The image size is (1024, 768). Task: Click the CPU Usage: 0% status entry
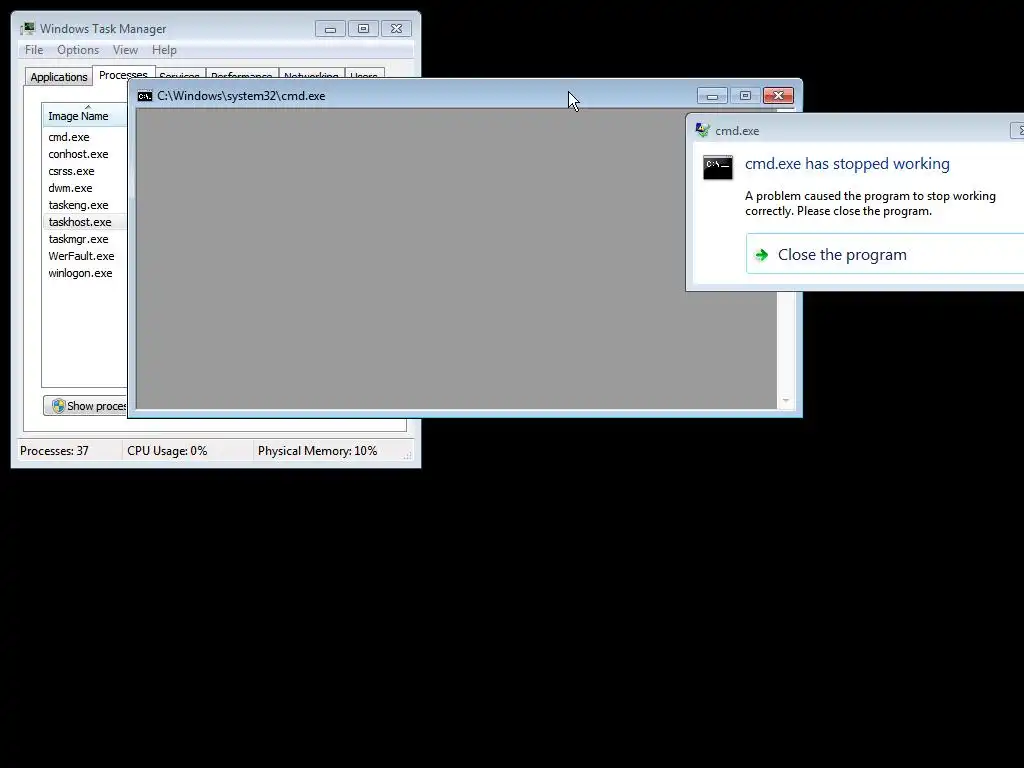167,451
